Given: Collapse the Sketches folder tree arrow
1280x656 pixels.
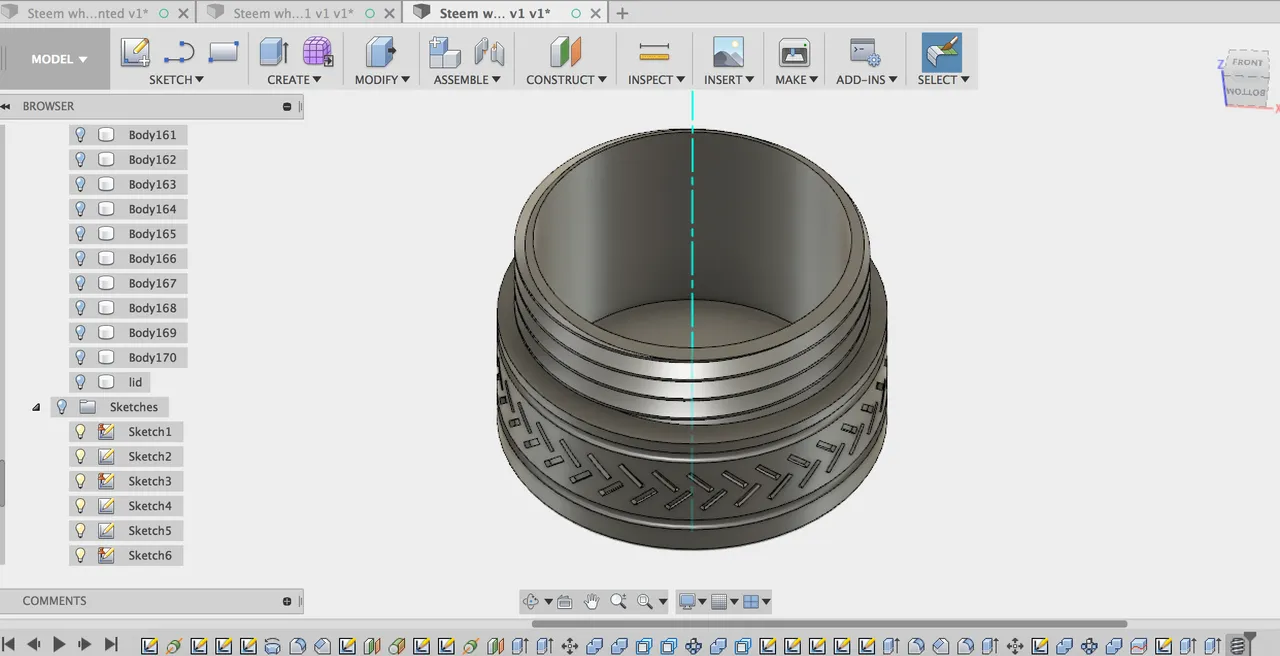Looking at the screenshot, I should pos(36,407).
